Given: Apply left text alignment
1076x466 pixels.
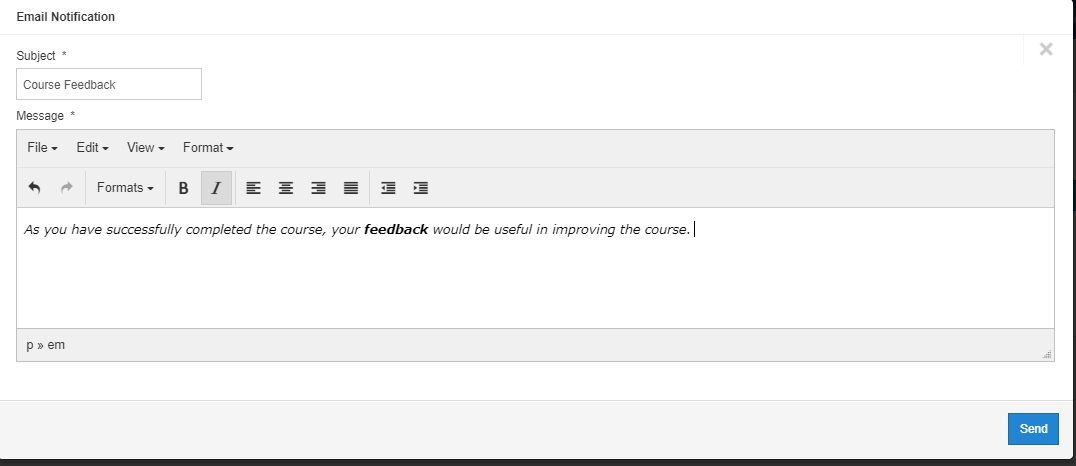Looking at the screenshot, I should (x=254, y=188).
